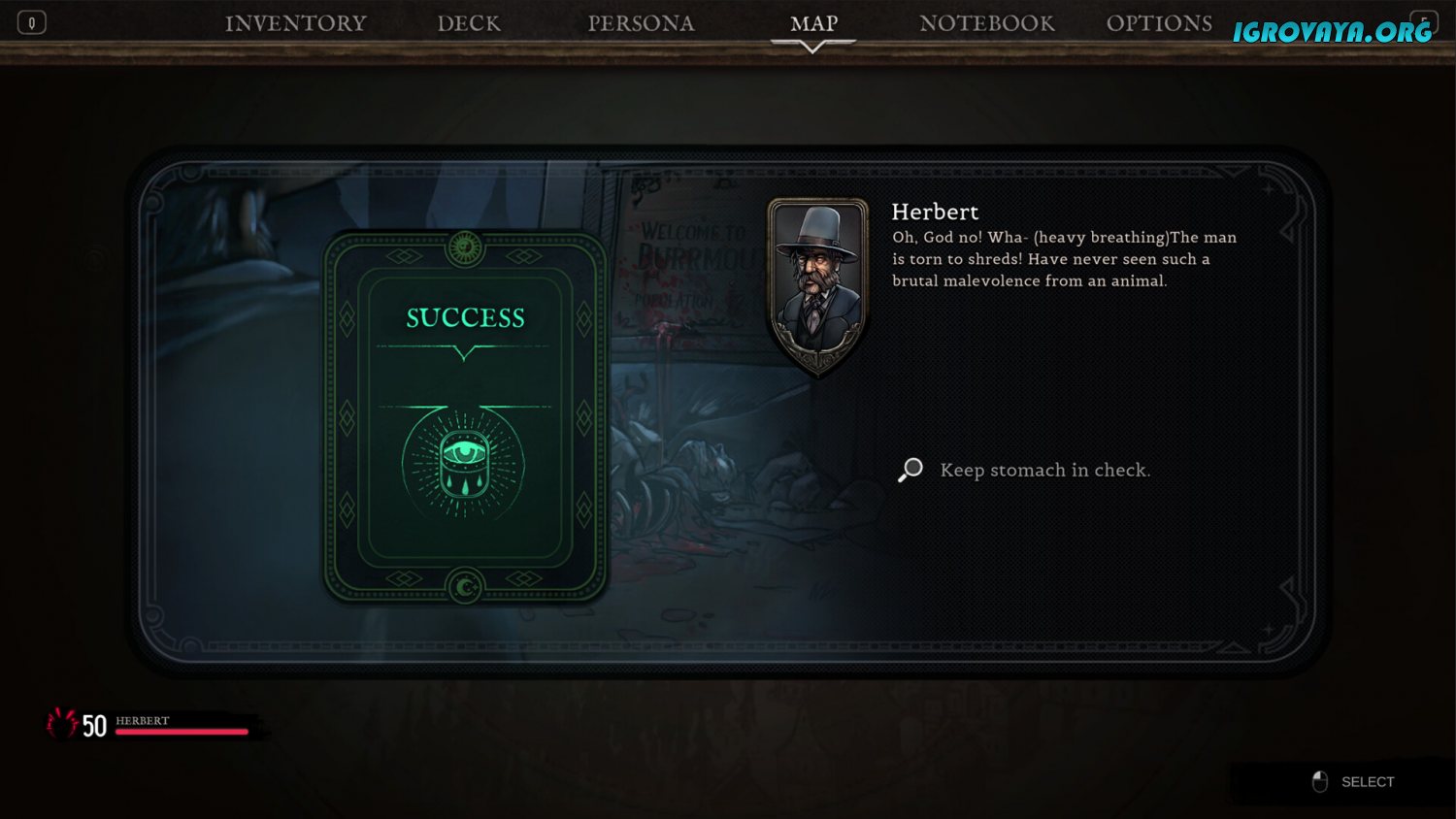Click the green SUCCESS result card

point(465,417)
